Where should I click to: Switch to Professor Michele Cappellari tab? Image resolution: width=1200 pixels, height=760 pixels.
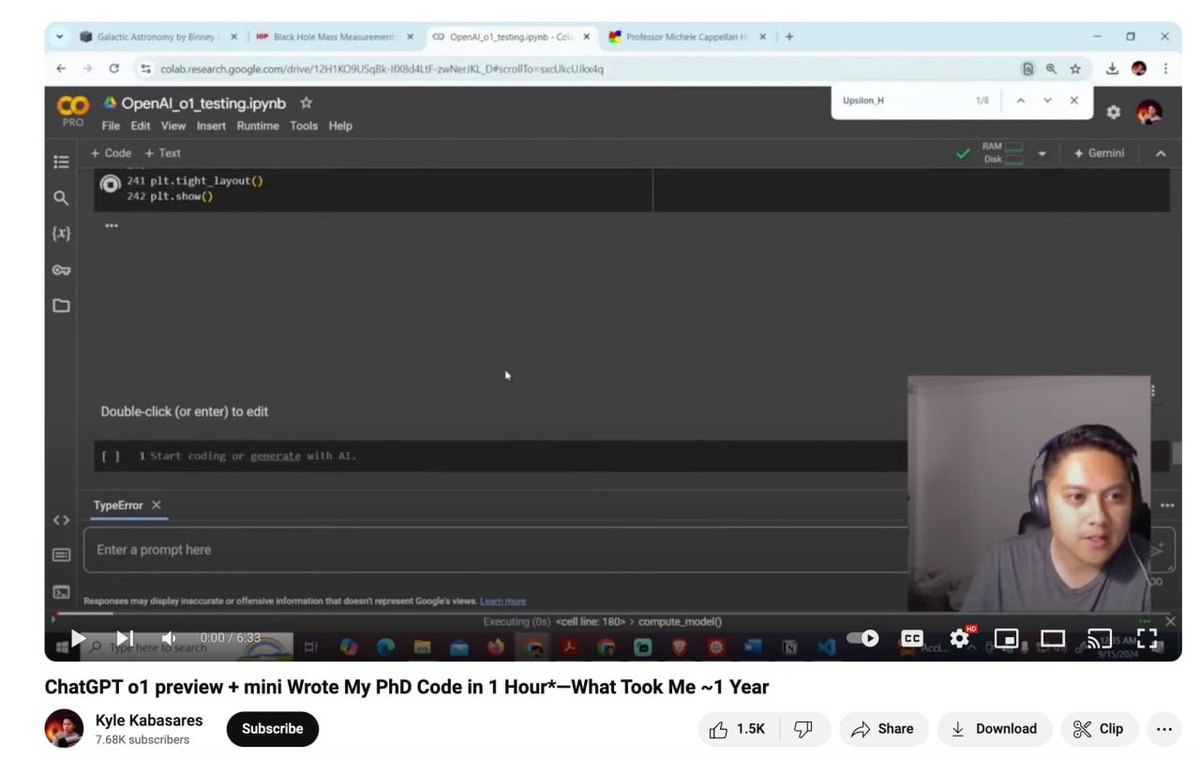point(687,37)
